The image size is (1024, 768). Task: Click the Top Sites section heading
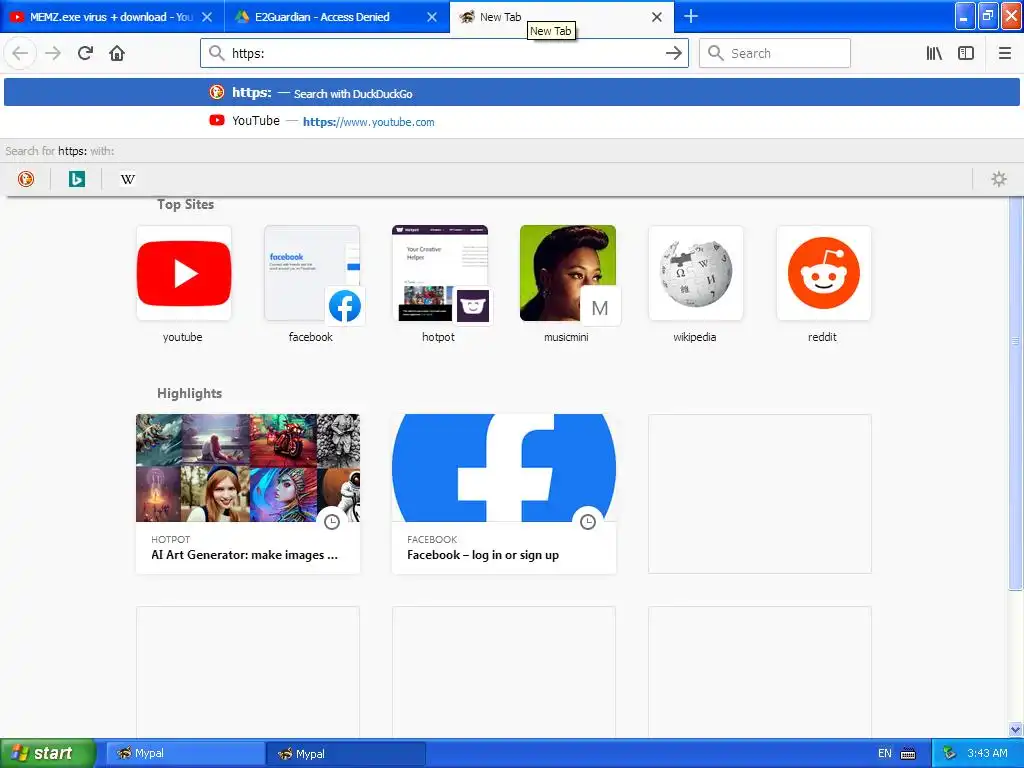pyautogui.click(x=185, y=204)
